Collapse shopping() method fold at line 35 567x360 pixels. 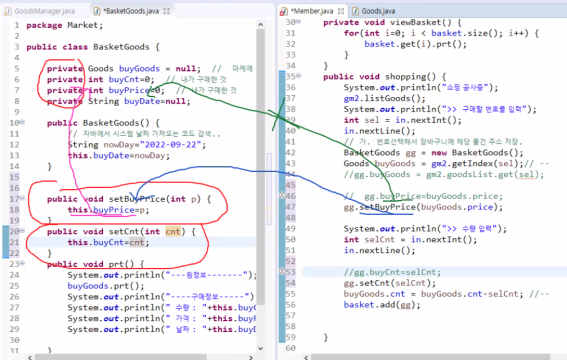tap(298, 76)
